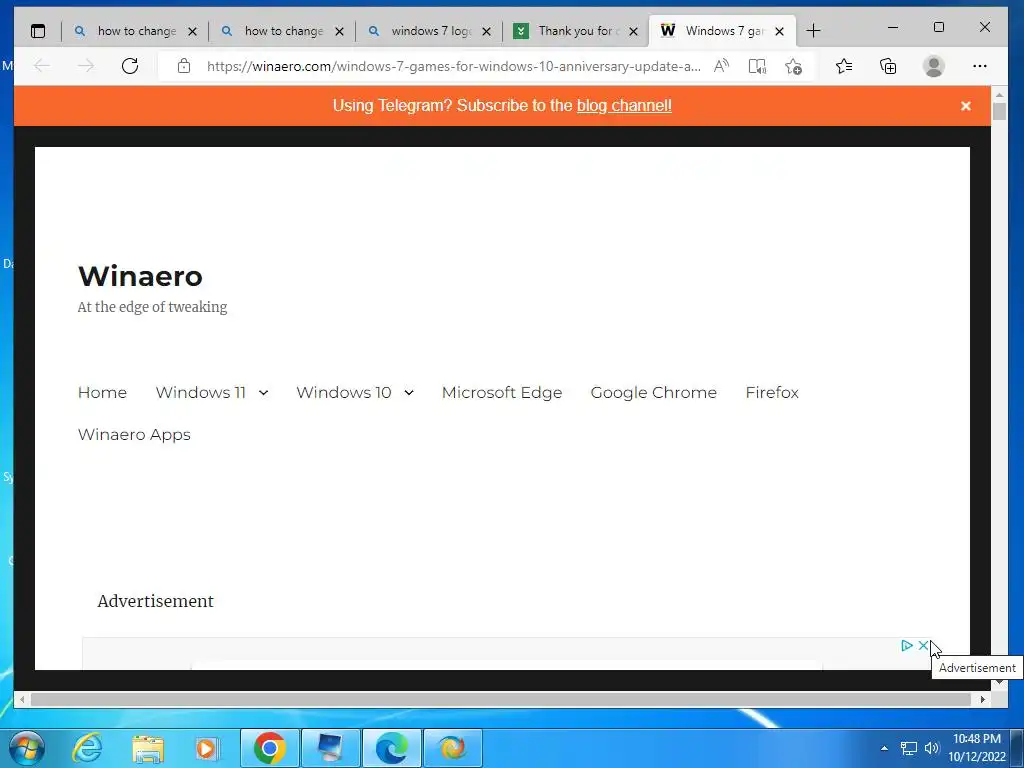
Task: Add this page to favorites star
Action: [793, 66]
